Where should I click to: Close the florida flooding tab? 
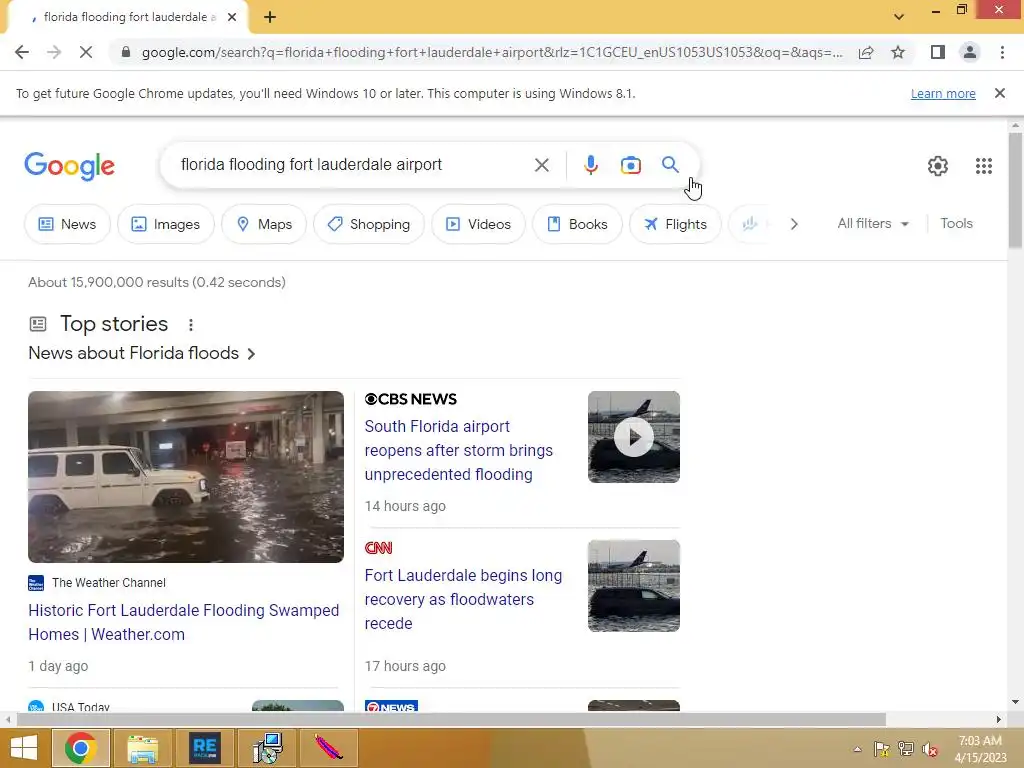[x=231, y=17]
